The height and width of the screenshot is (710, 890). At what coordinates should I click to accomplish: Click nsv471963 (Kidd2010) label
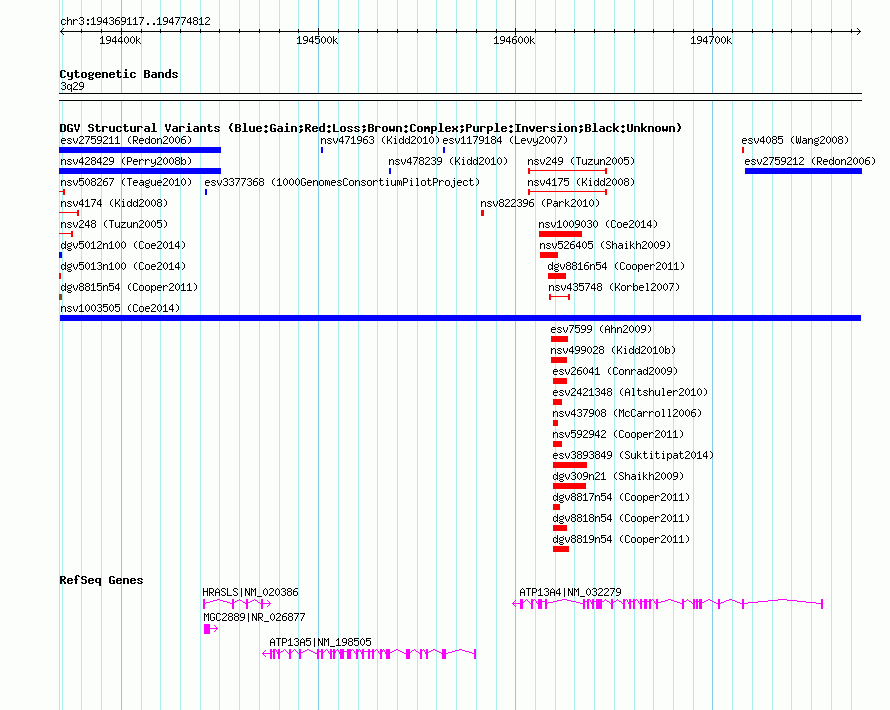[380, 140]
